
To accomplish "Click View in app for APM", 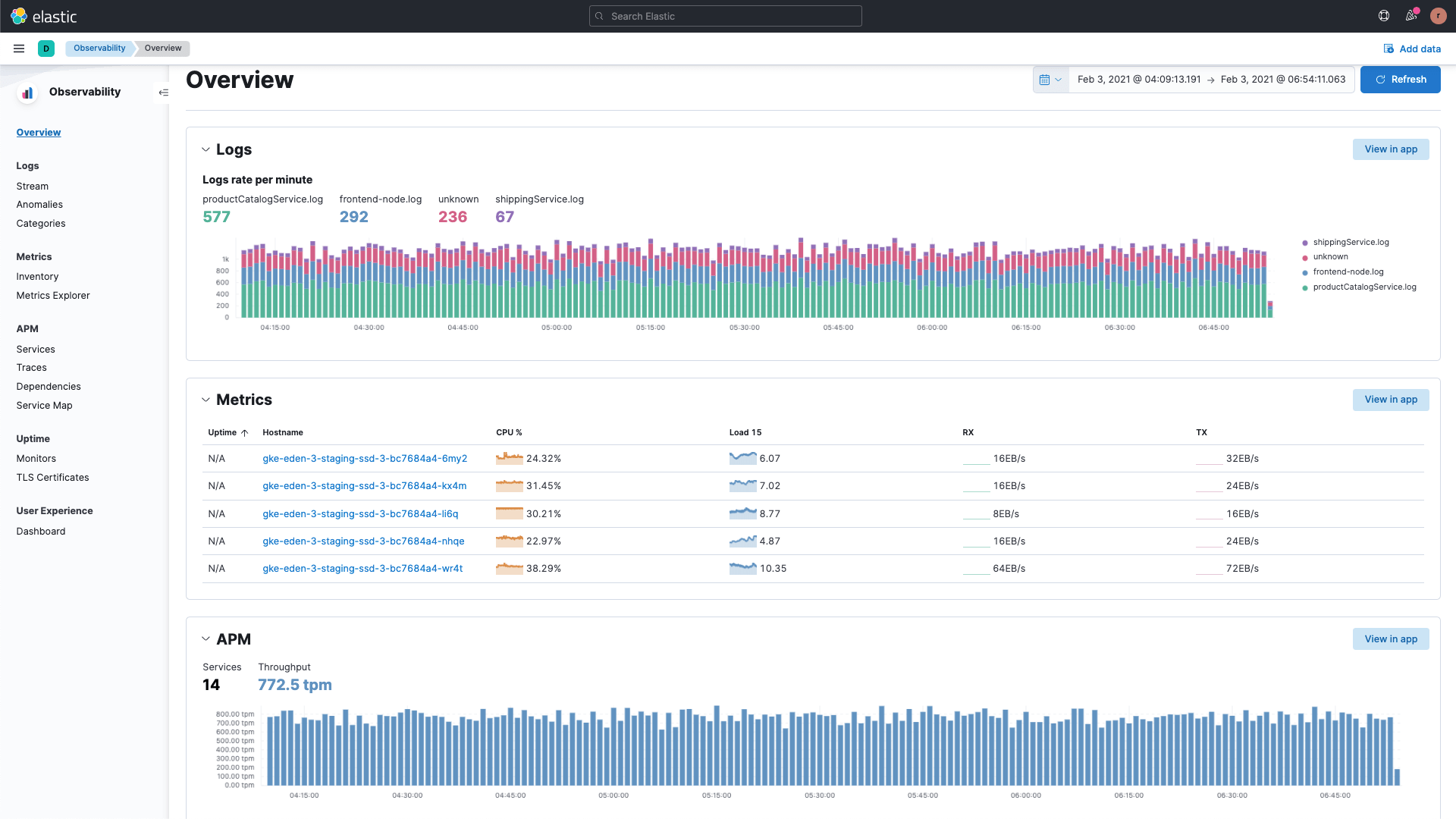I will [1390, 639].
